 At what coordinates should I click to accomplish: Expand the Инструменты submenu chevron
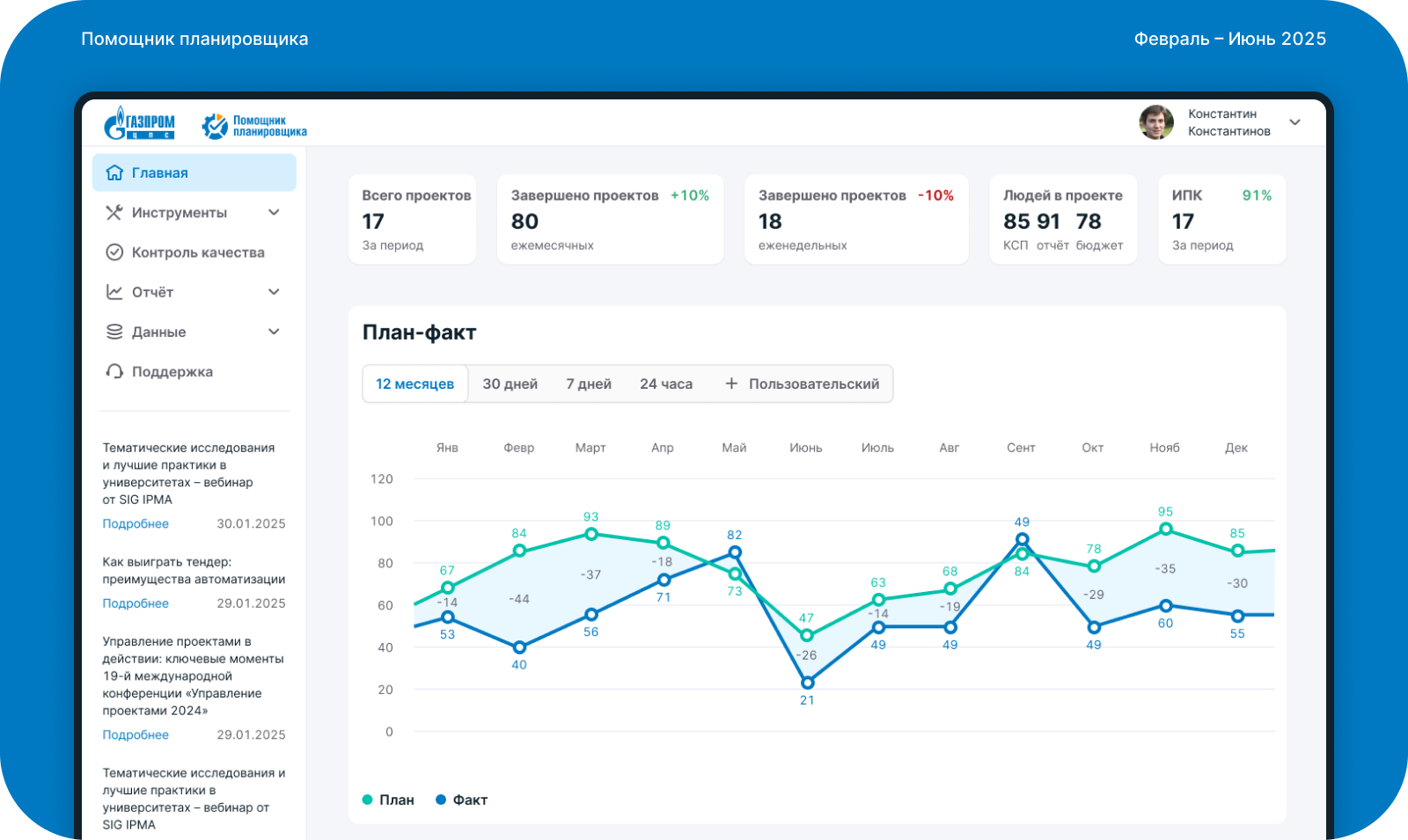point(274,213)
